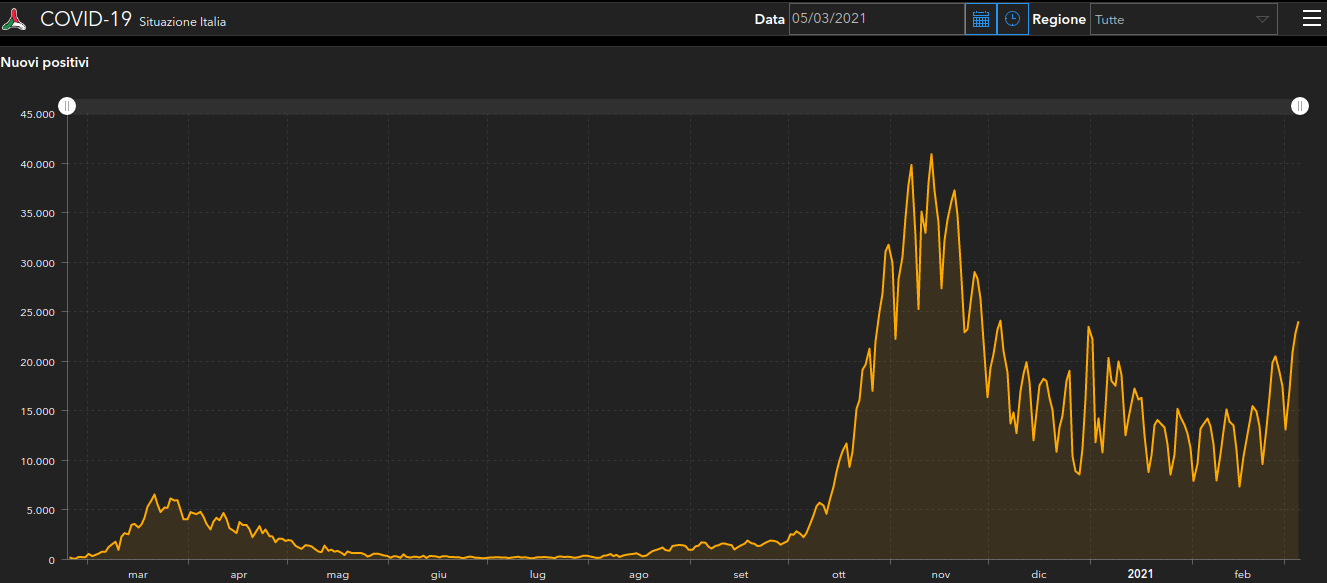Screen dimensions: 1327x583
Task: Click the Italy tricolor logo icon
Action: [15, 19]
